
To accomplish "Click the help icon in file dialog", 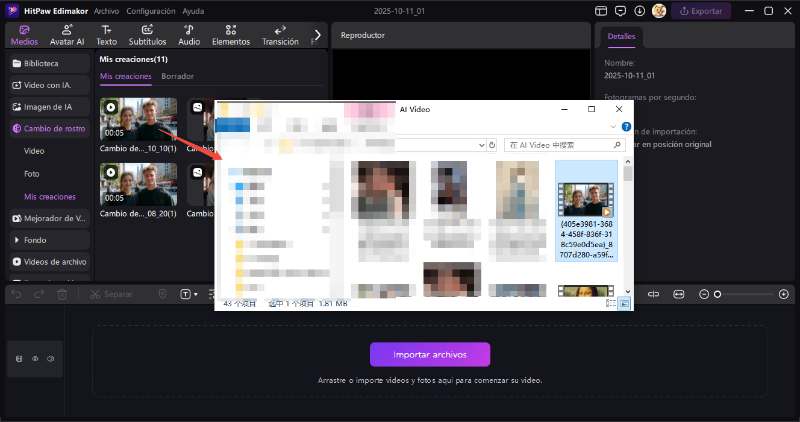I will [626, 127].
